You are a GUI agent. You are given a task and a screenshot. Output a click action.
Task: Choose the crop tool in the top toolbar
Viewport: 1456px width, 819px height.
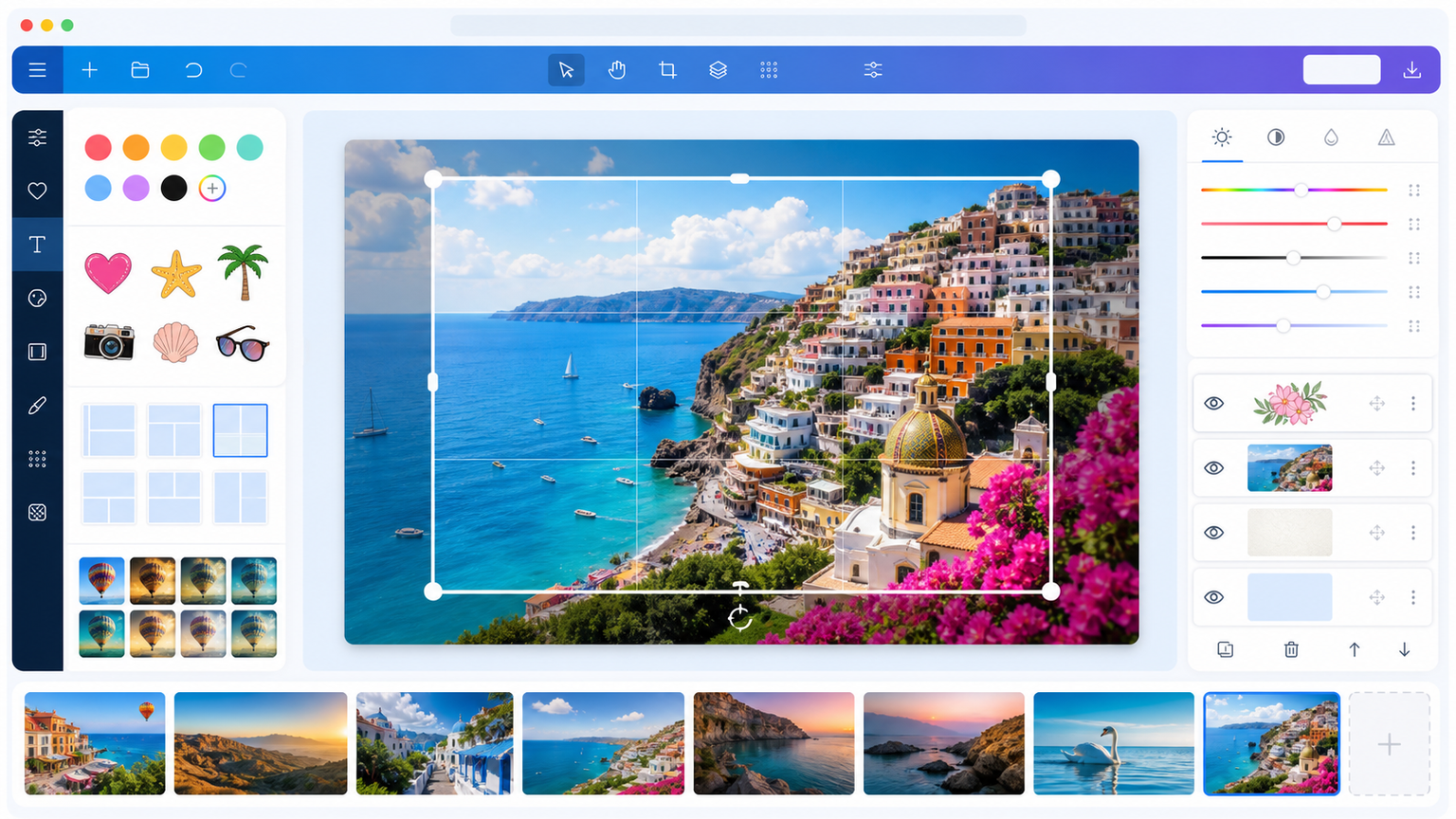667,70
